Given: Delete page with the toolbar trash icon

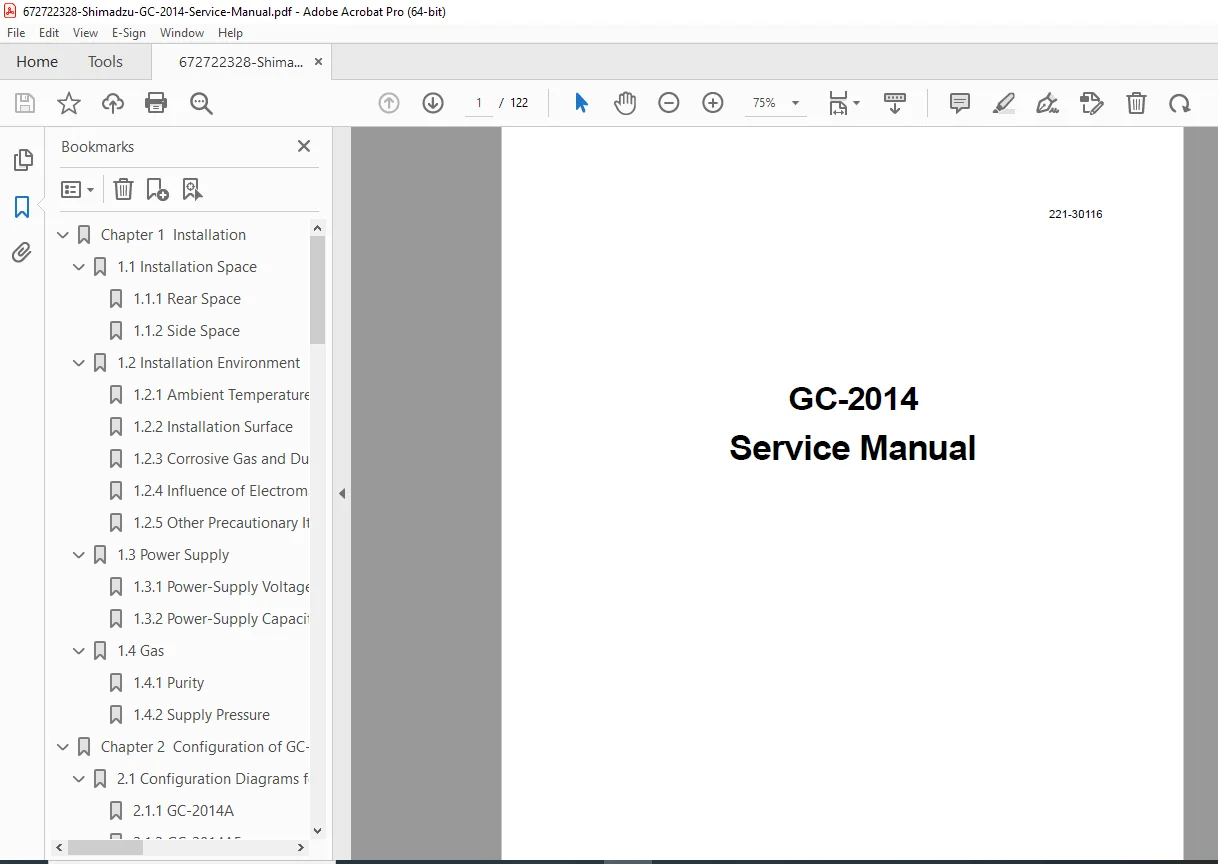Looking at the screenshot, I should (x=1136, y=103).
